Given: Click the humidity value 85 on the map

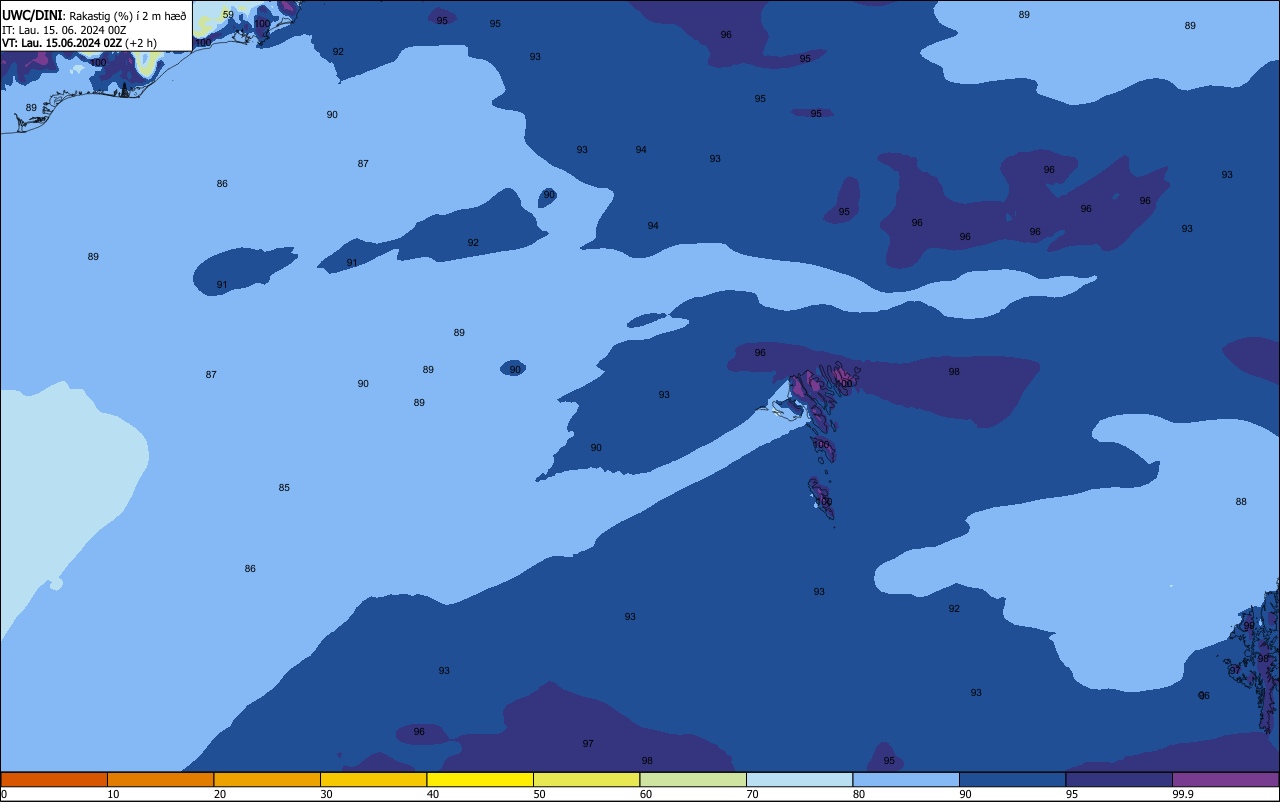Looking at the screenshot, I should coord(284,488).
